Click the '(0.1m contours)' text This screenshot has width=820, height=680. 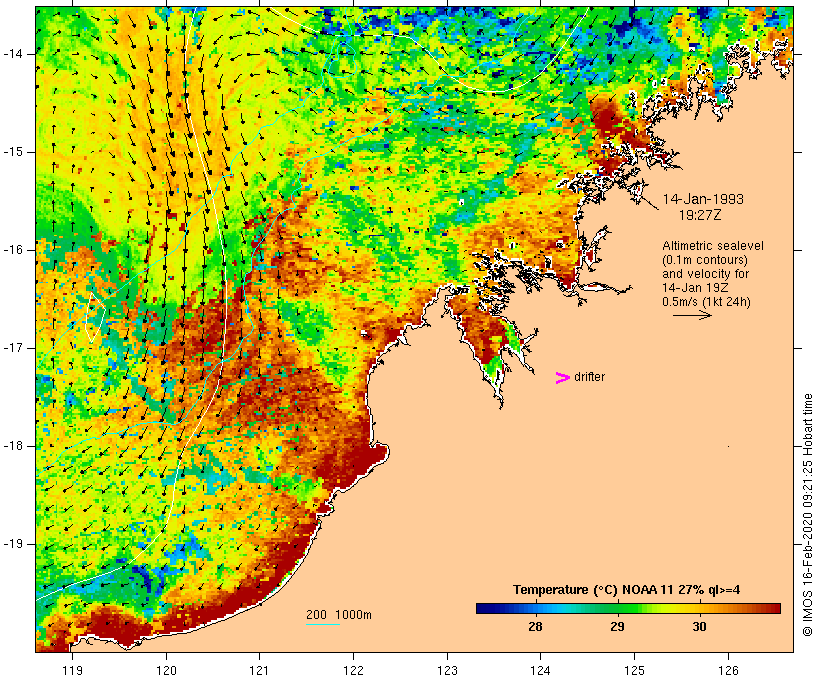coord(704,260)
